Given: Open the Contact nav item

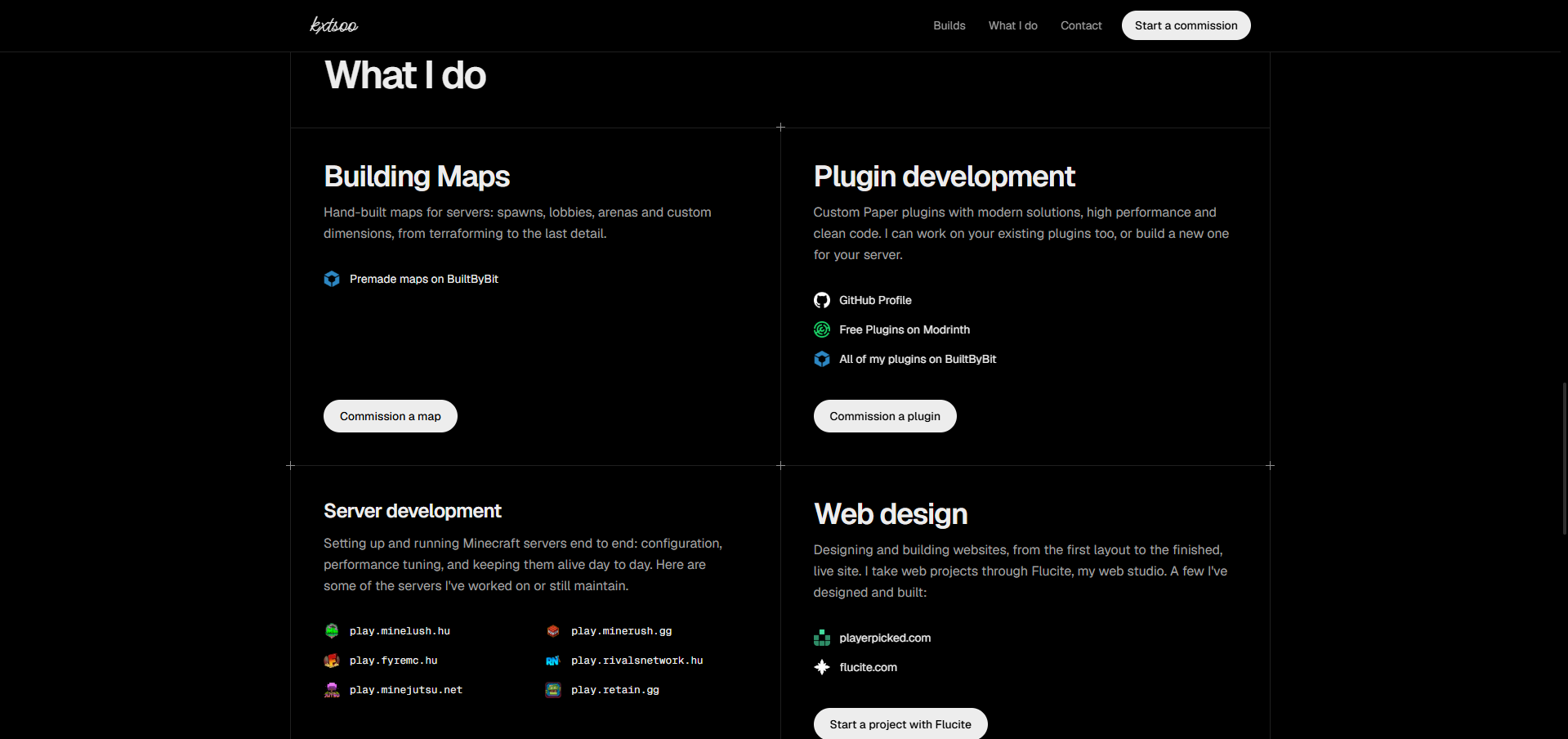Looking at the screenshot, I should click(1081, 25).
